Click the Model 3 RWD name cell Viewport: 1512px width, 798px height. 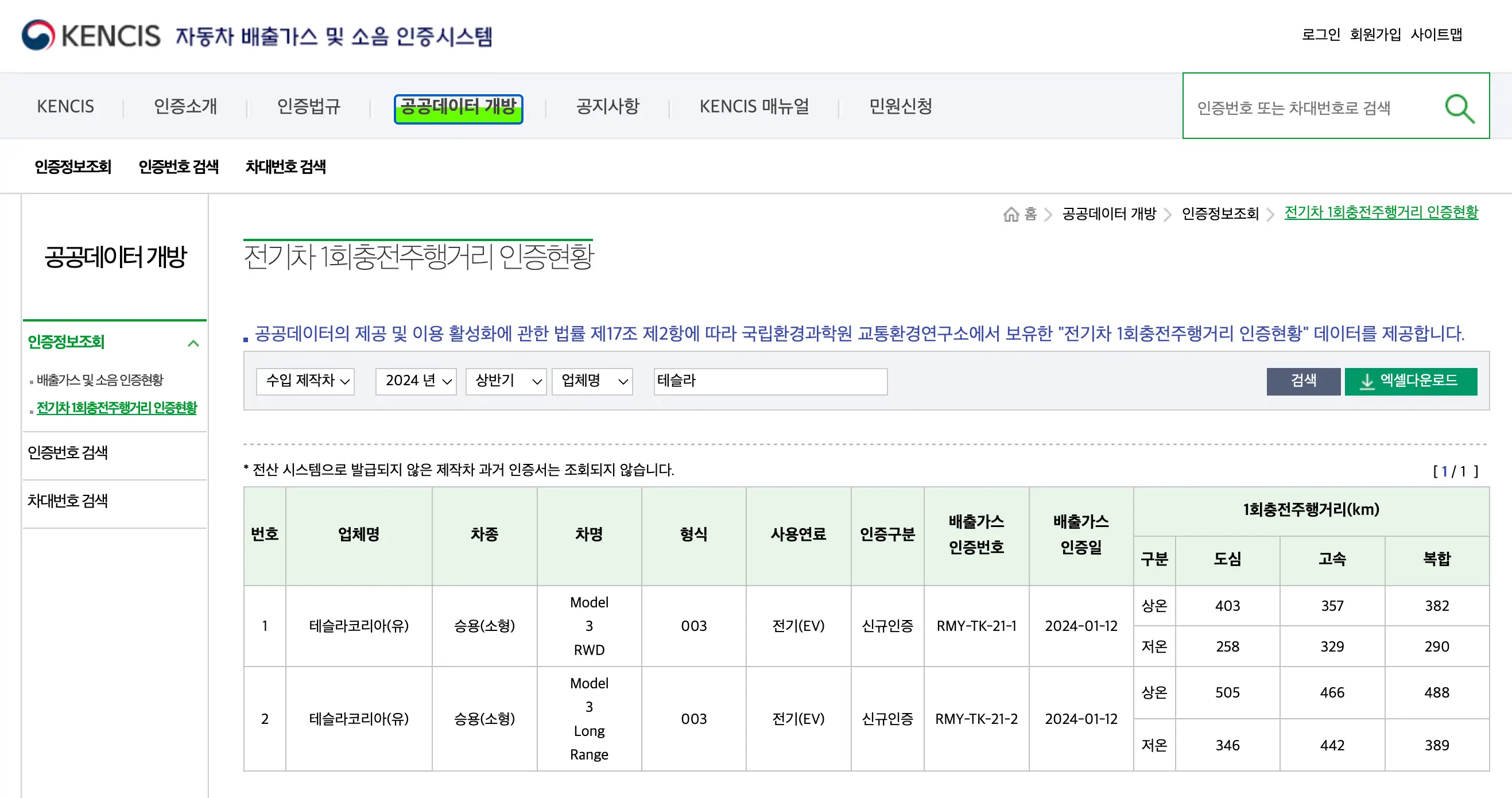click(590, 626)
